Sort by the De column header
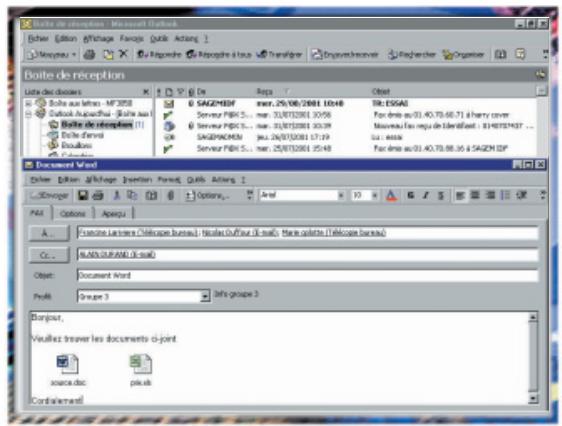This screenshot has width=562, height=426. (x=201, y=92)
